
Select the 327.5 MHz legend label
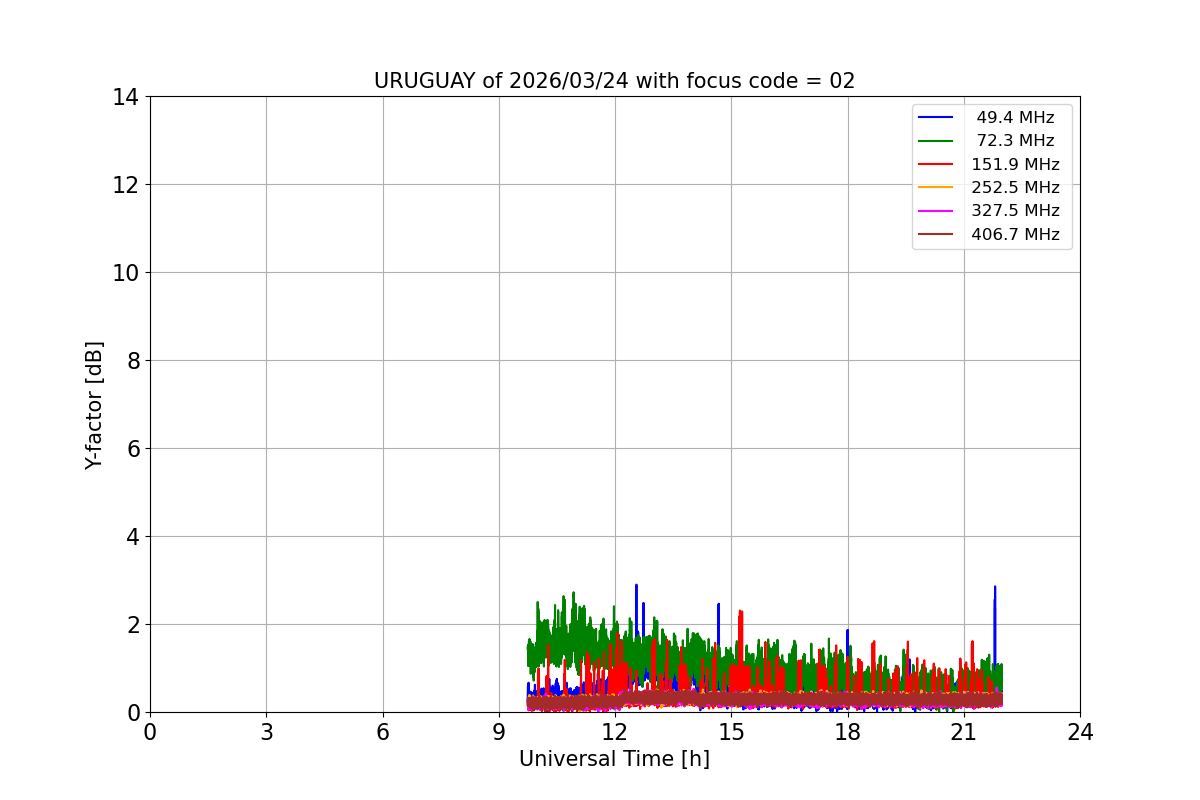(1015, 211)
